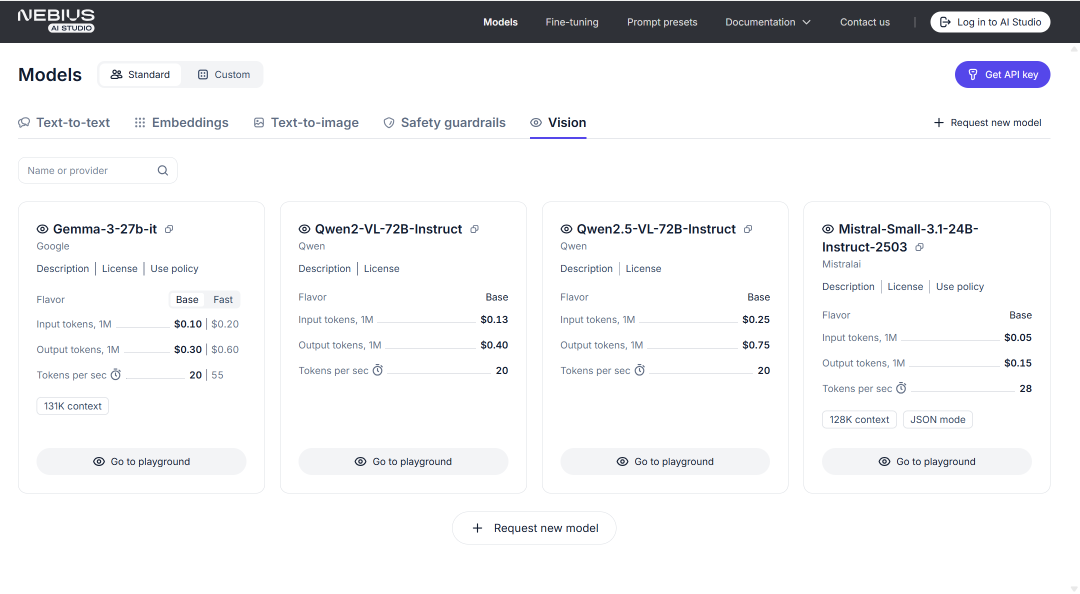
Task: Click Qwen2.5-VL output price $0.75
Action: 756,345
